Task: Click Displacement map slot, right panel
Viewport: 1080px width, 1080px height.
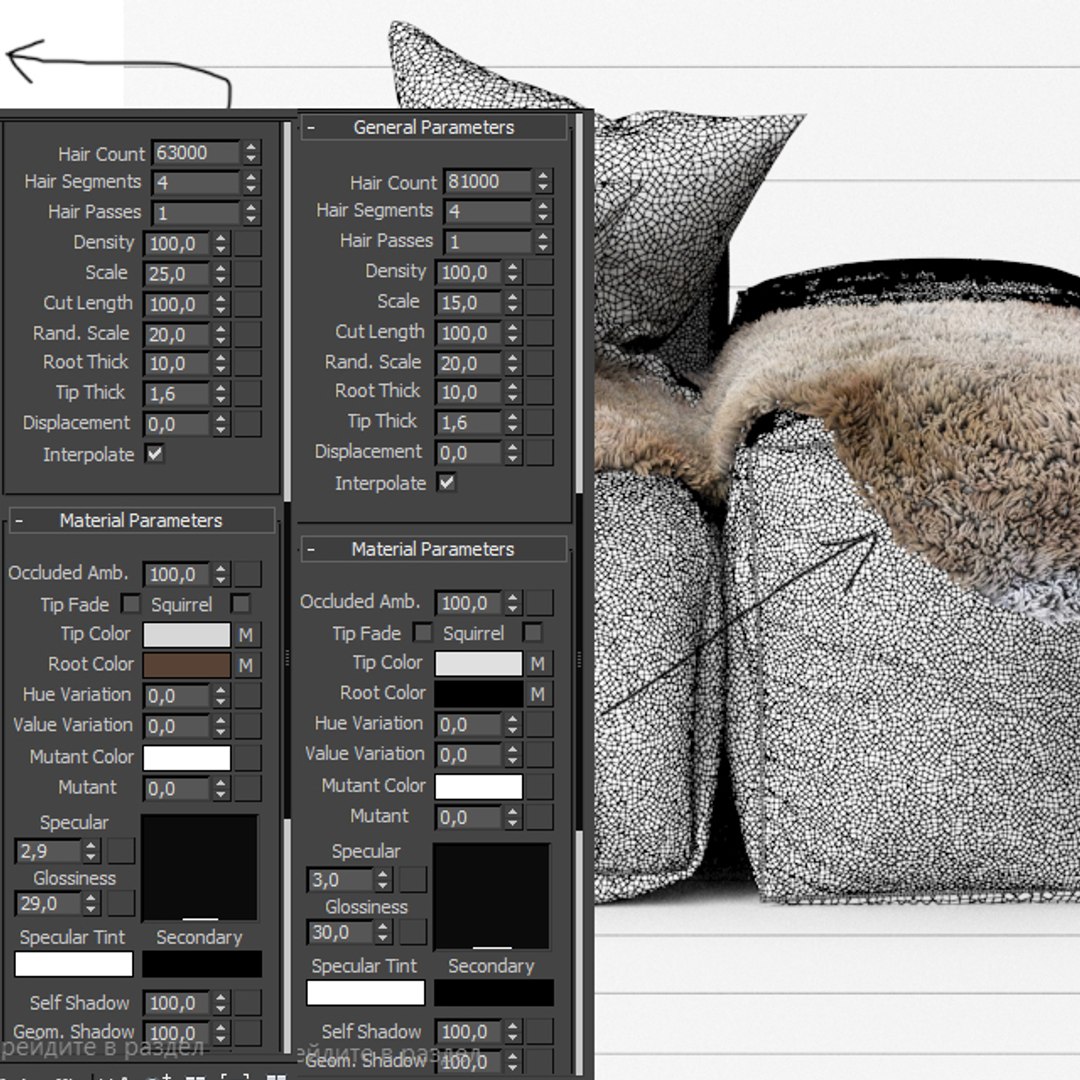Action: click(540, 453)
